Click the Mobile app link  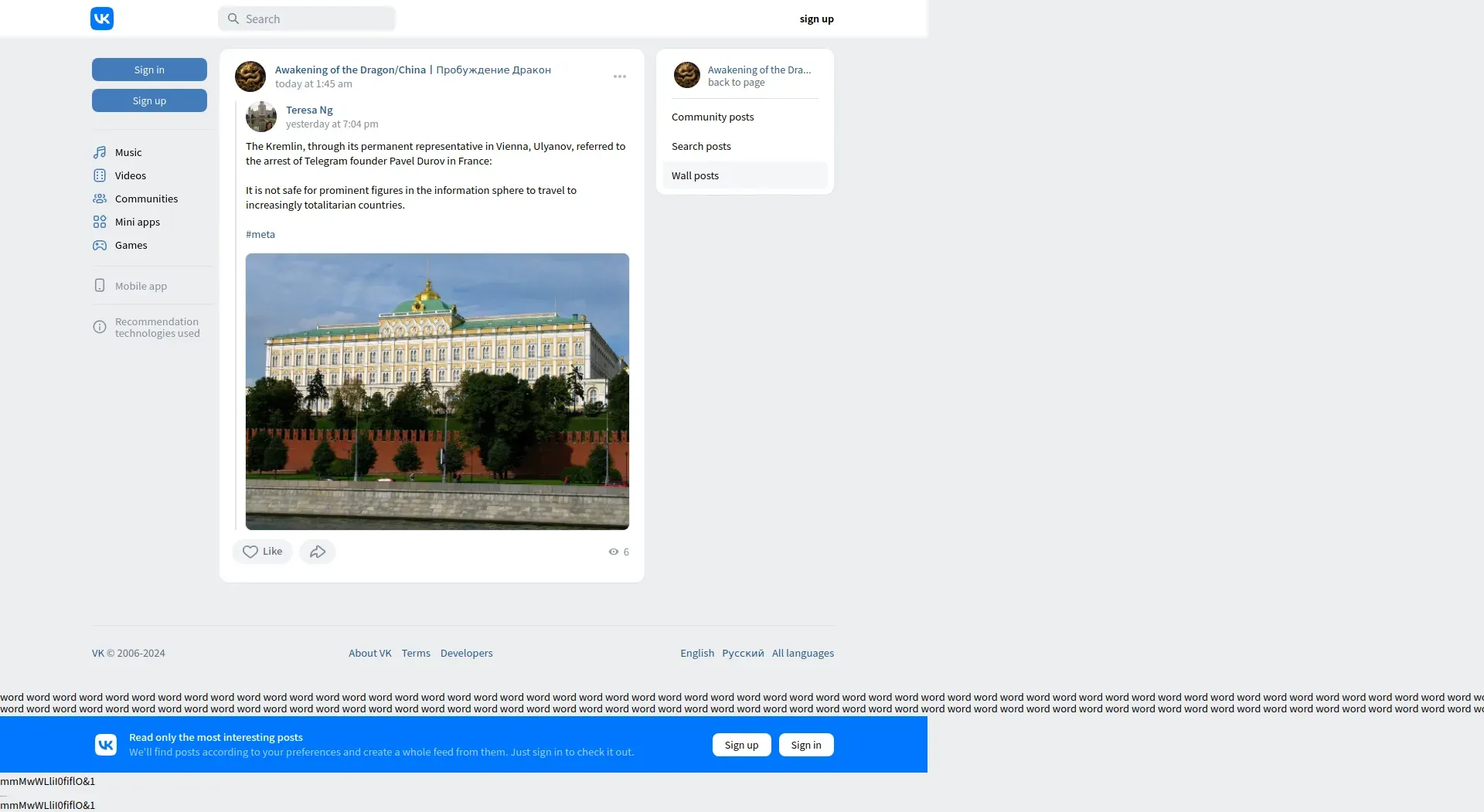coord(141,286)
